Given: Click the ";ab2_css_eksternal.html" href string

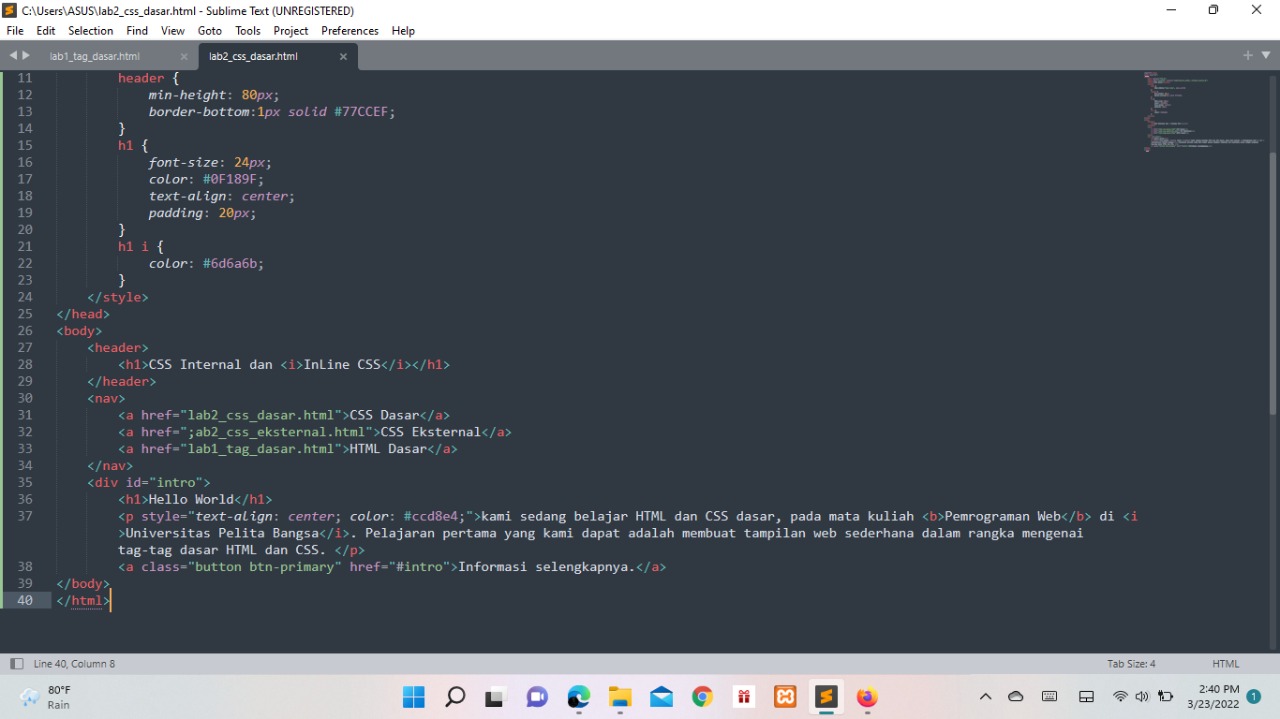Looking at the screenshot, I should click(x=276, y=432).
